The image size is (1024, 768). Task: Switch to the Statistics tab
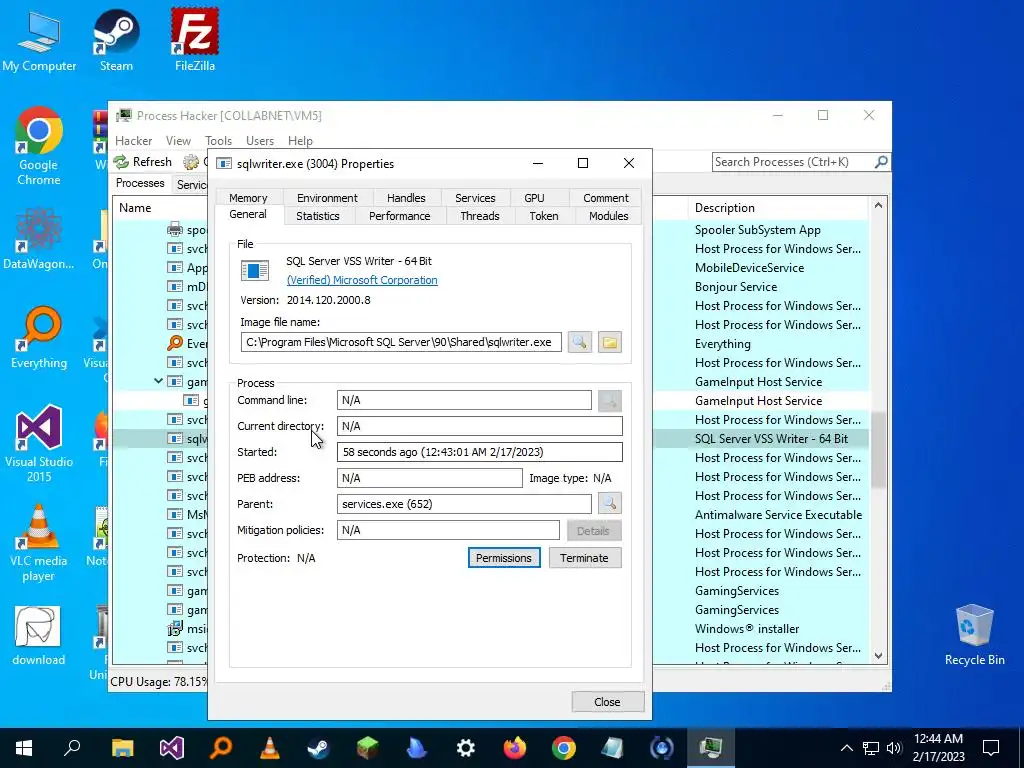click(318, 216)
